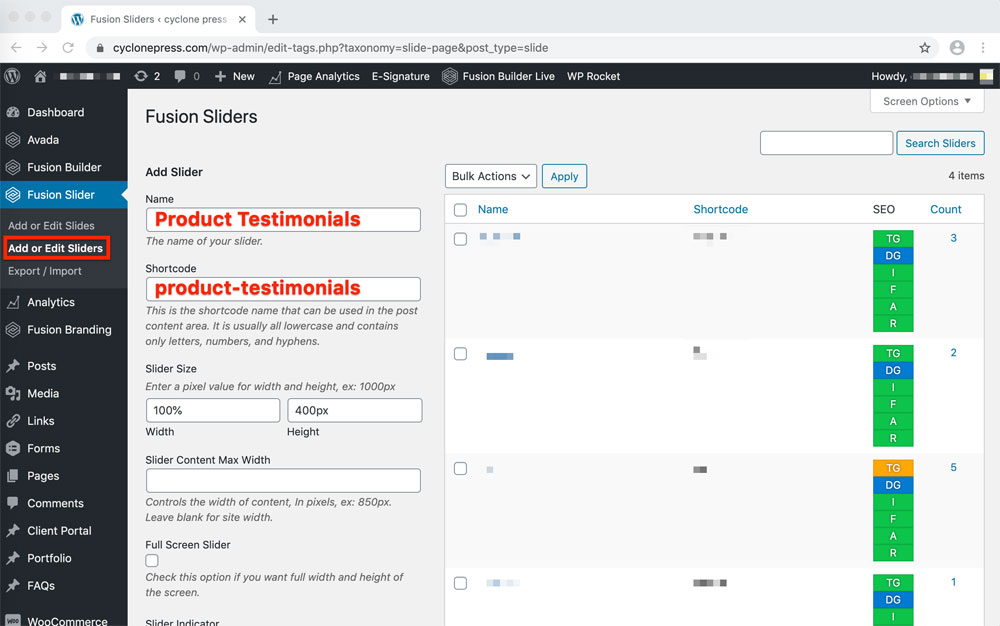Click the orange TG SEO badge
Viewport: 1000px width, 626px height.
click(x=893, y=468)
